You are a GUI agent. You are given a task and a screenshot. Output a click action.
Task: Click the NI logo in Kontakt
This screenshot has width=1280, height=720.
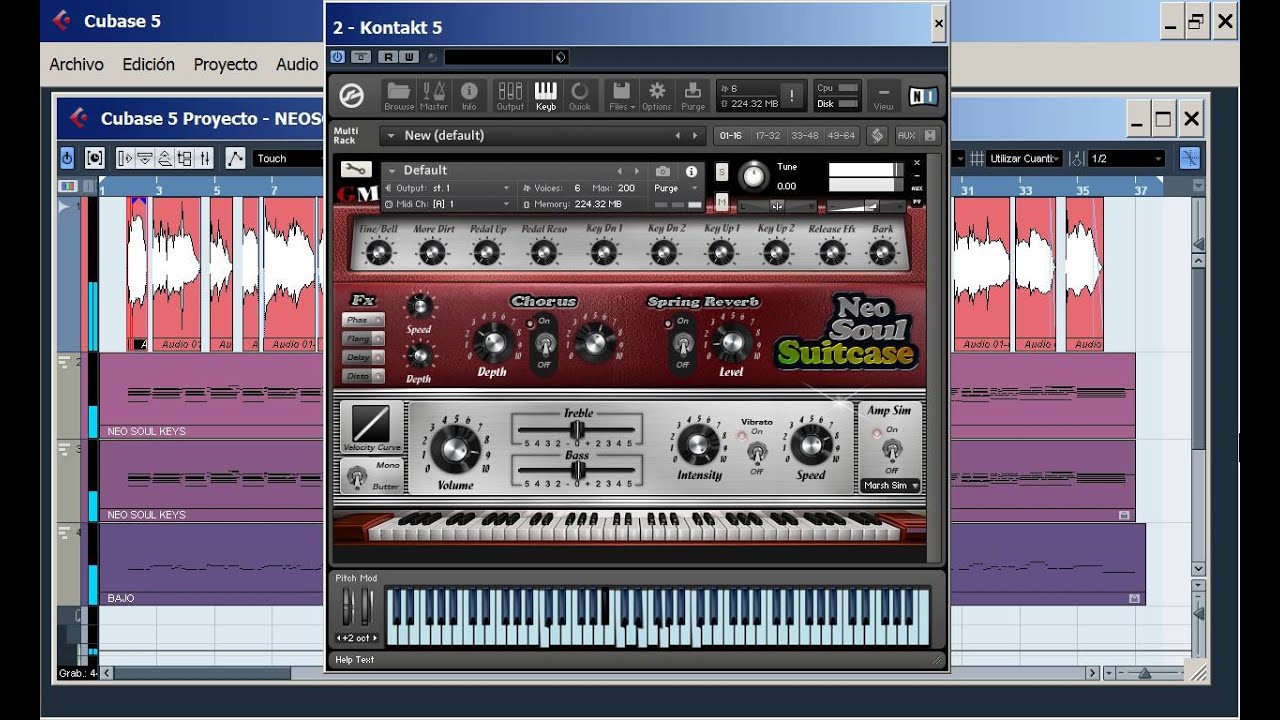pyautogui.click(x=923, y=96)
